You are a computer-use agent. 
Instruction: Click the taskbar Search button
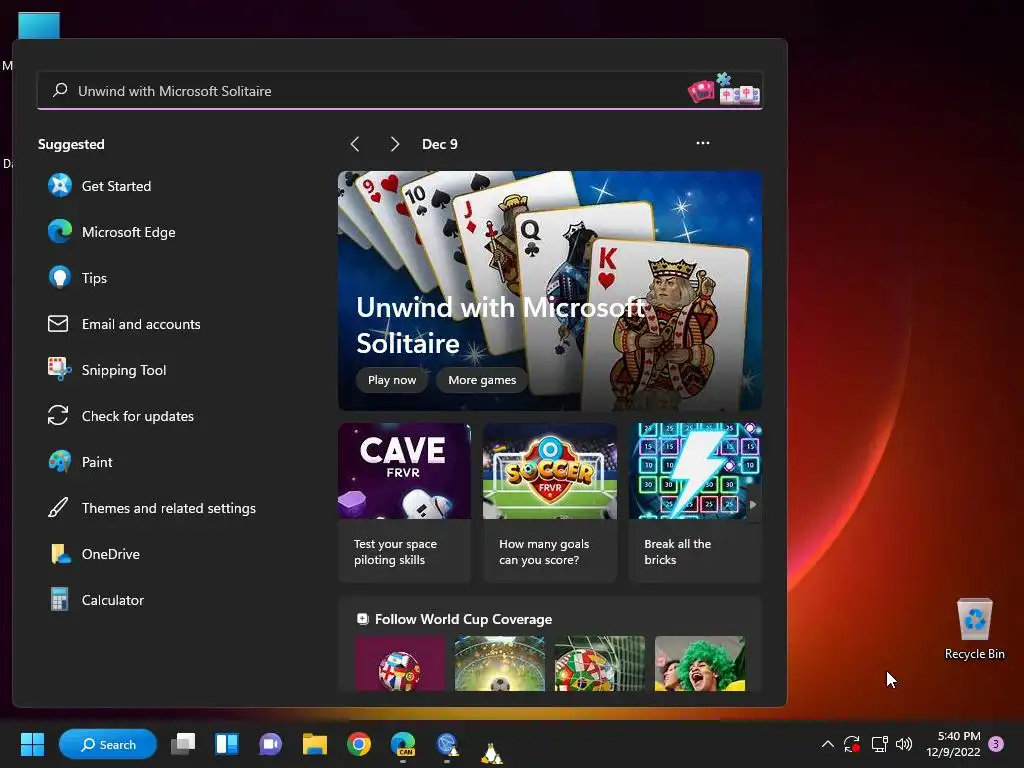point(108,744)
